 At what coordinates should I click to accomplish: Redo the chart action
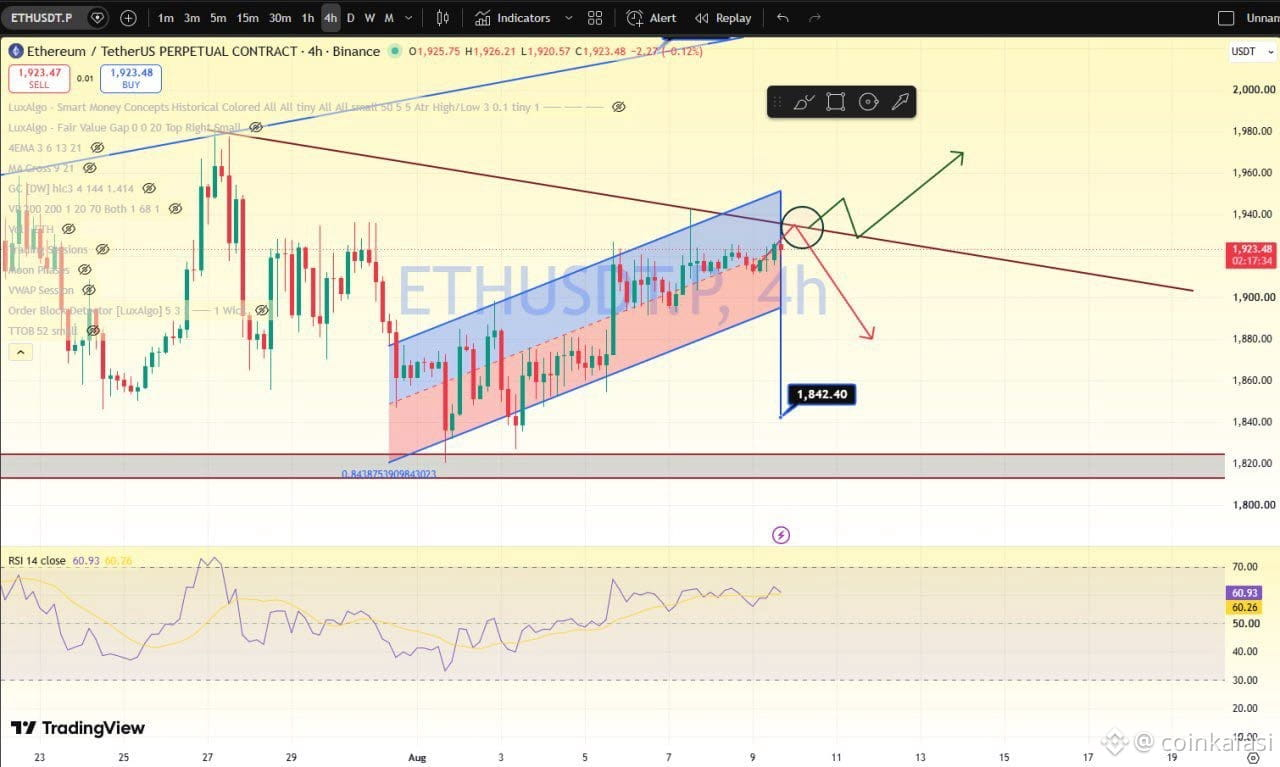pos(814,18)
